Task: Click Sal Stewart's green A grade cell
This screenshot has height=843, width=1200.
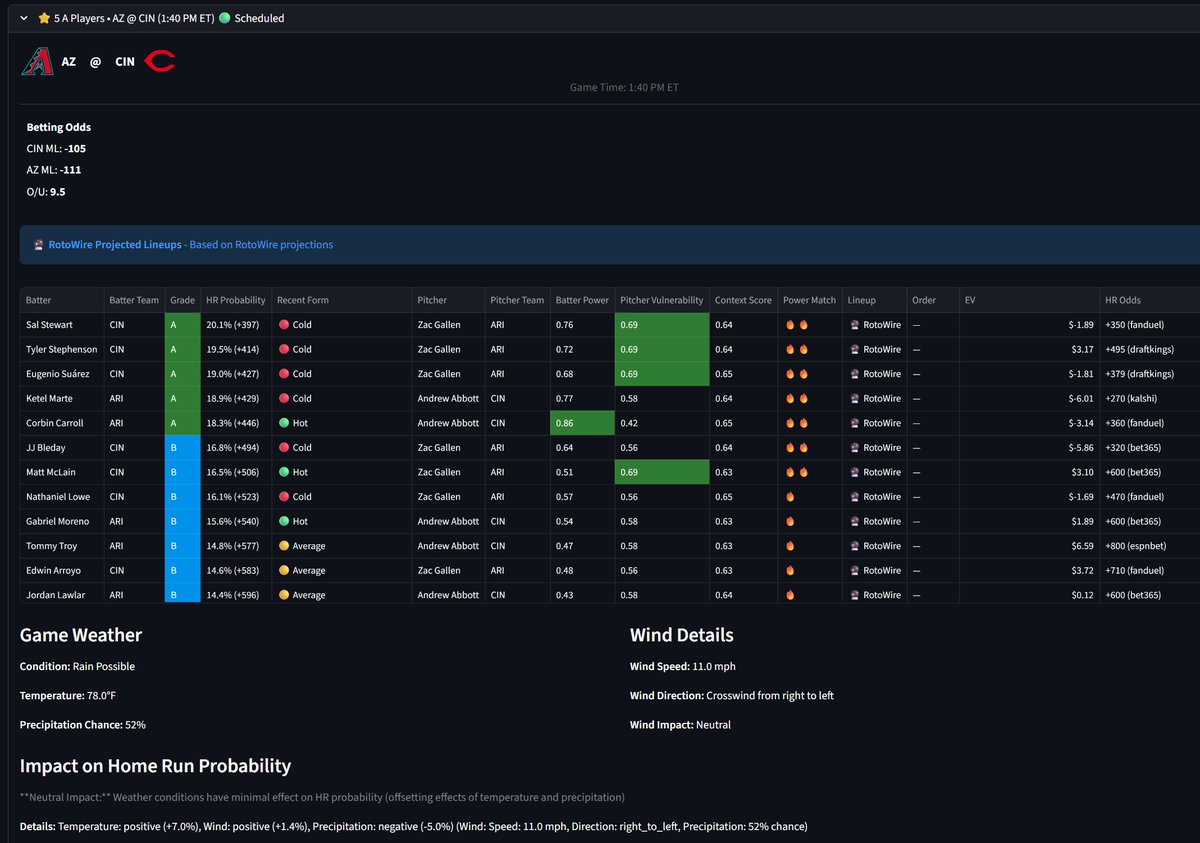Action: (x=182, y=325)
